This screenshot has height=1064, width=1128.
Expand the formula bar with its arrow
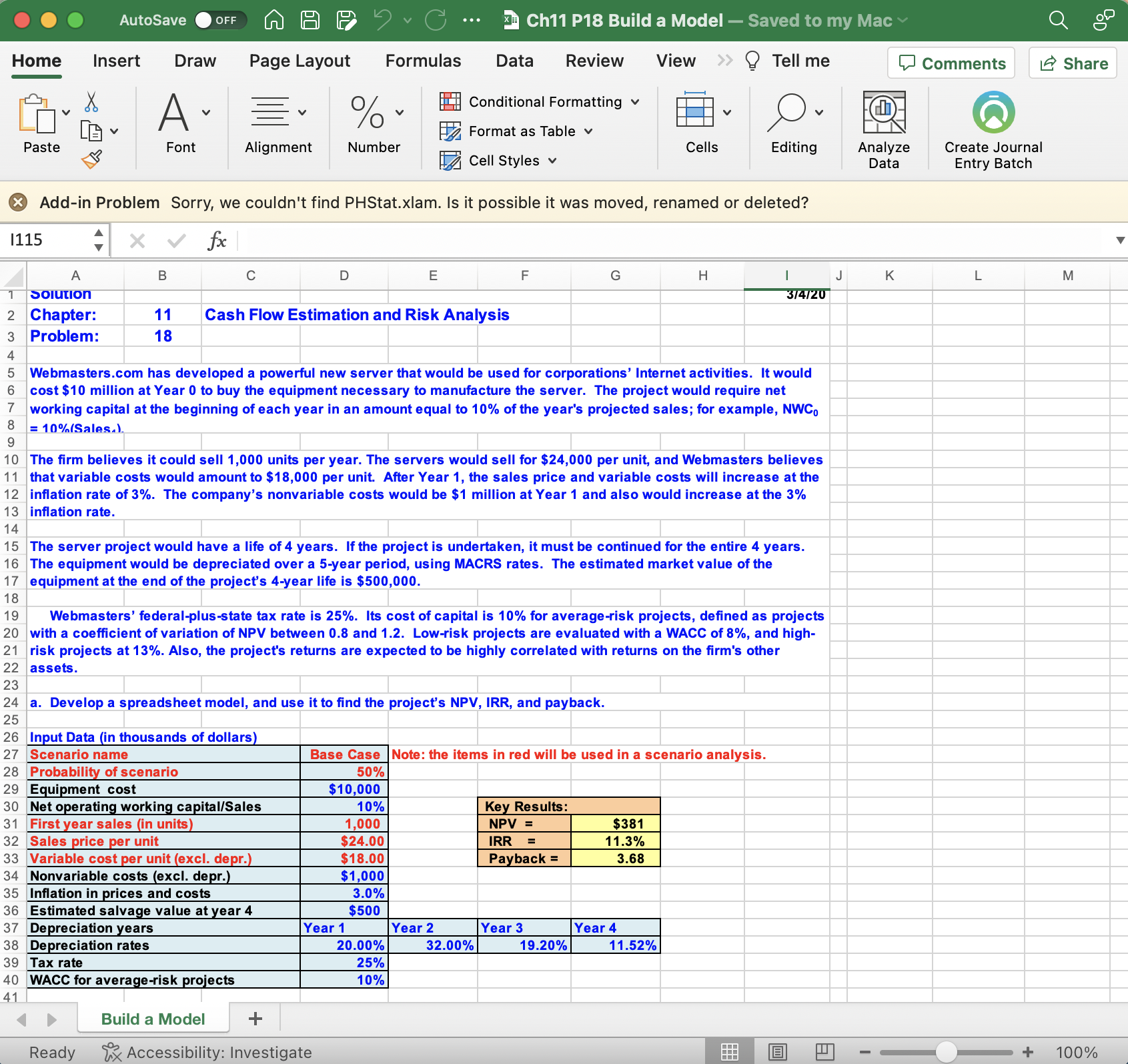(x=1120, y=240)
